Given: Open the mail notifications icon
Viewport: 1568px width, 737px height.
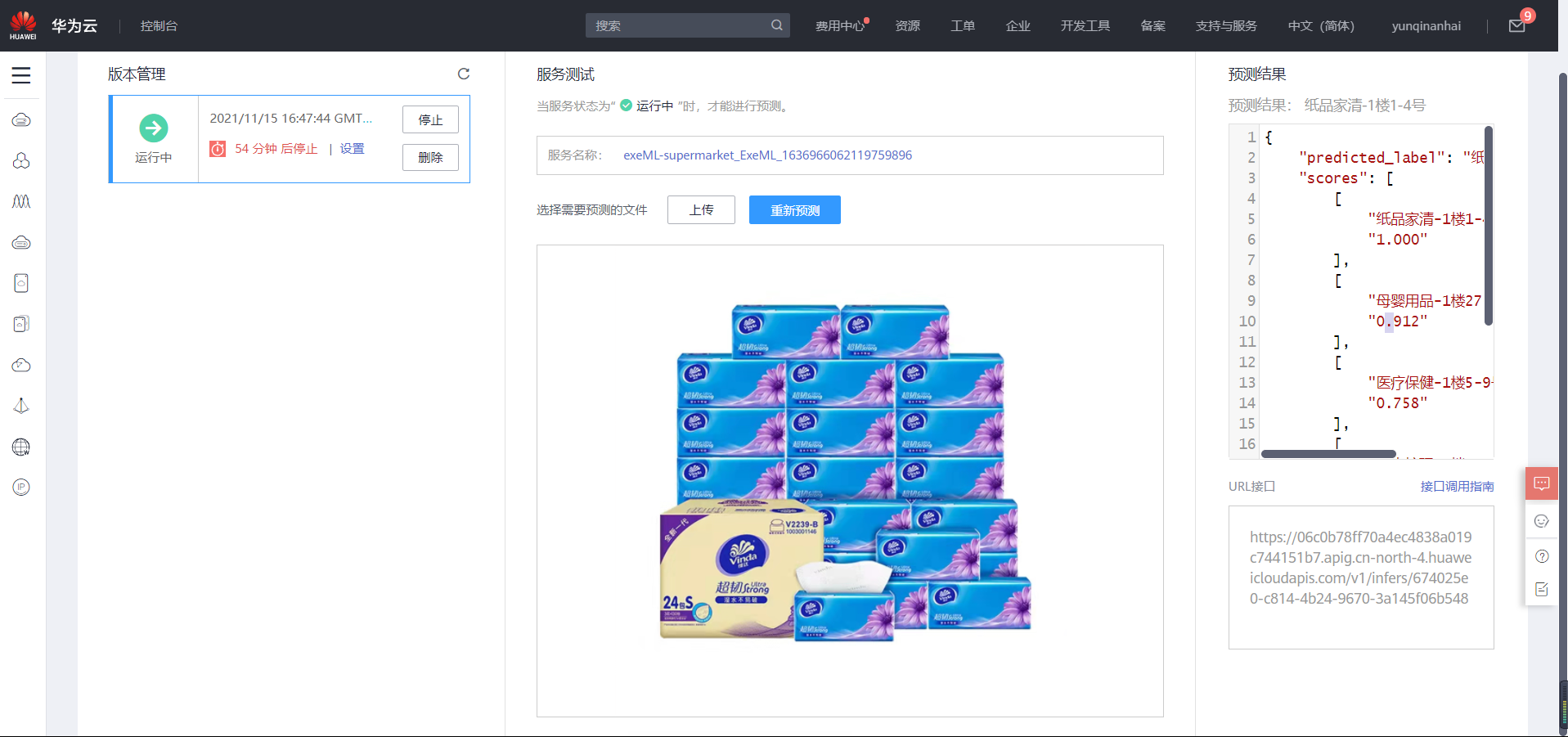Looking at the screenshot, I should [1516, 26].
